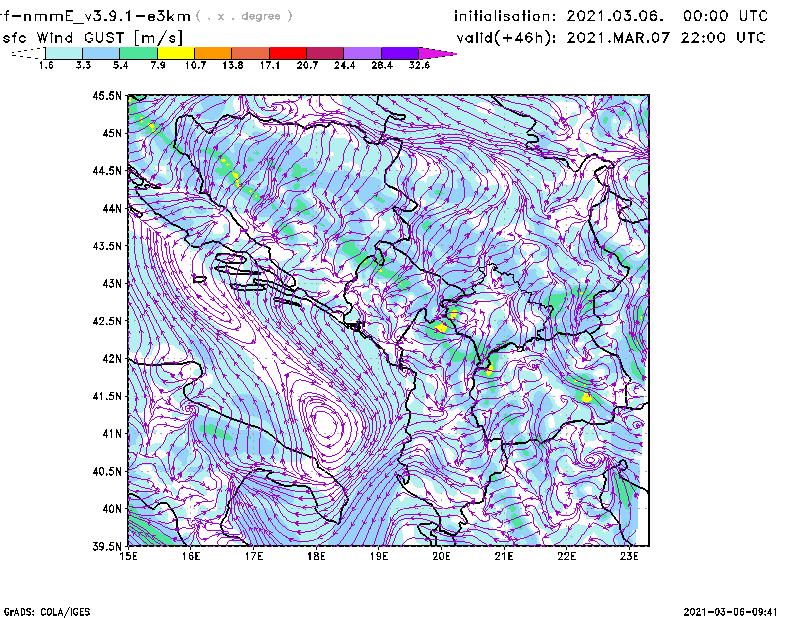
Task: Click the 42.5N latitude label
Action: (107, 321)
